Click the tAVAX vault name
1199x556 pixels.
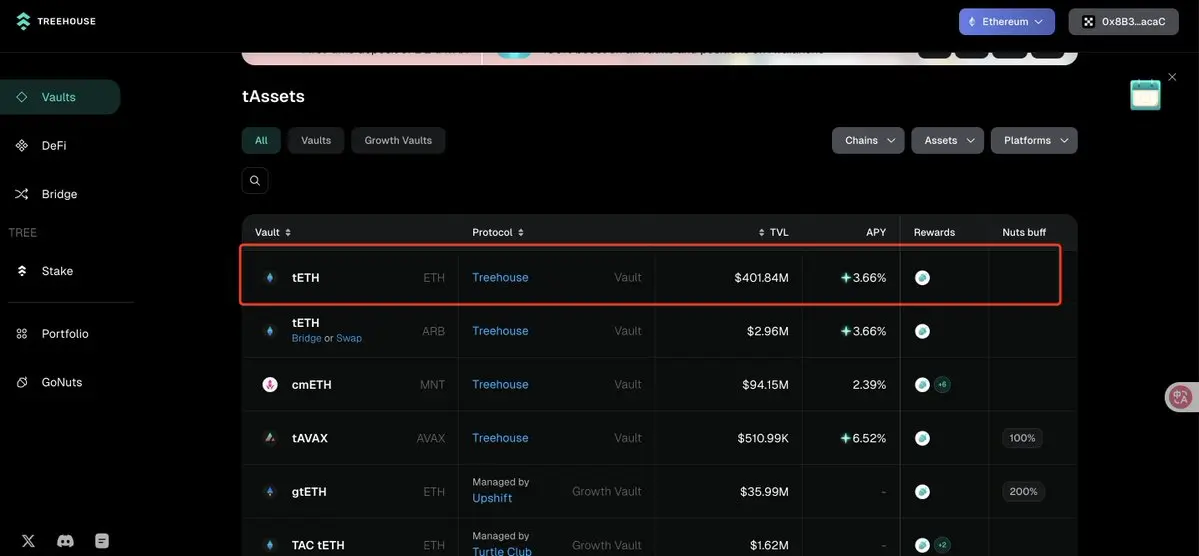[310, 438]
